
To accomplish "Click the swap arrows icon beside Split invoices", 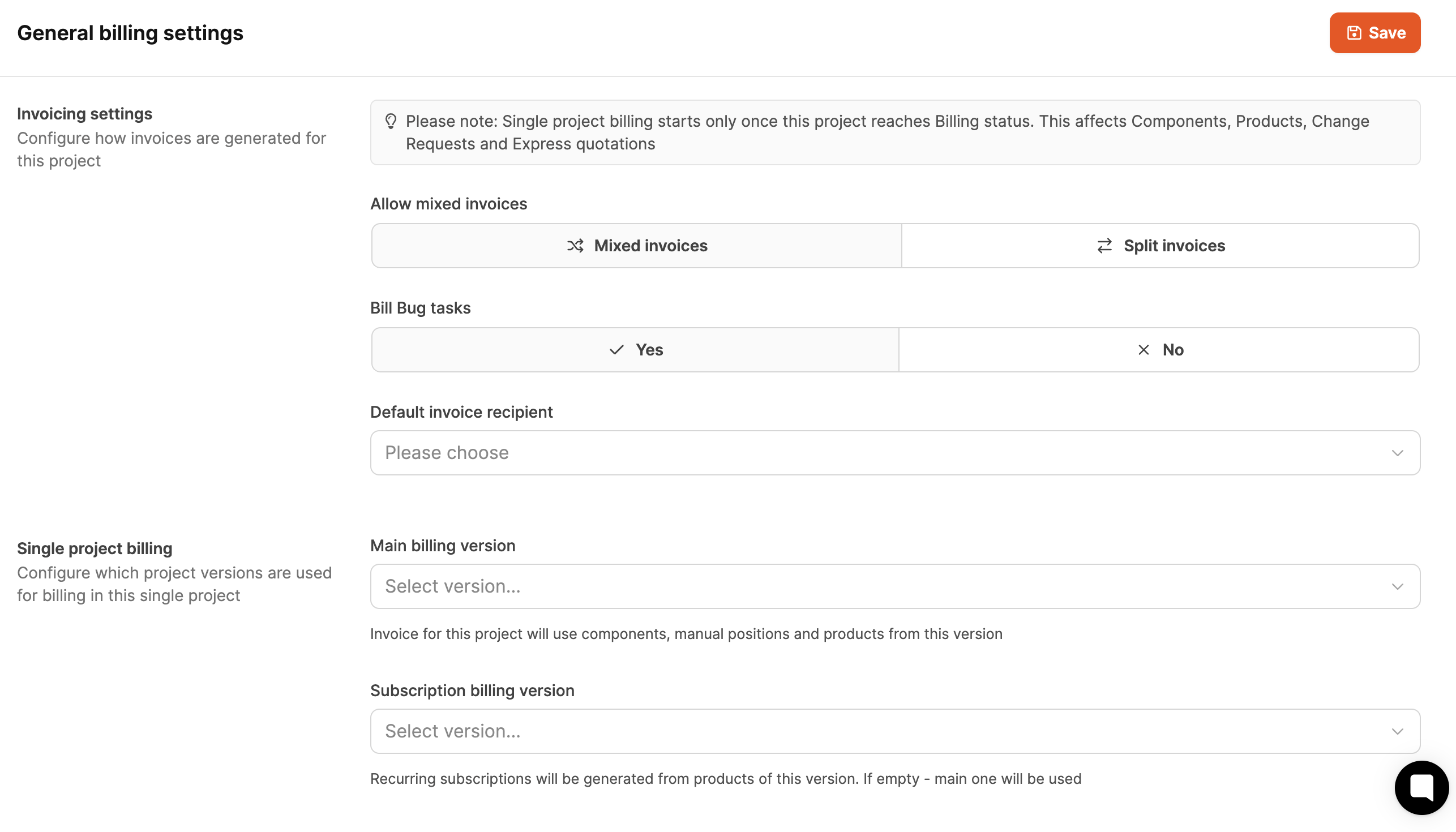I will pyautogui.click(x=1104, y=246).
